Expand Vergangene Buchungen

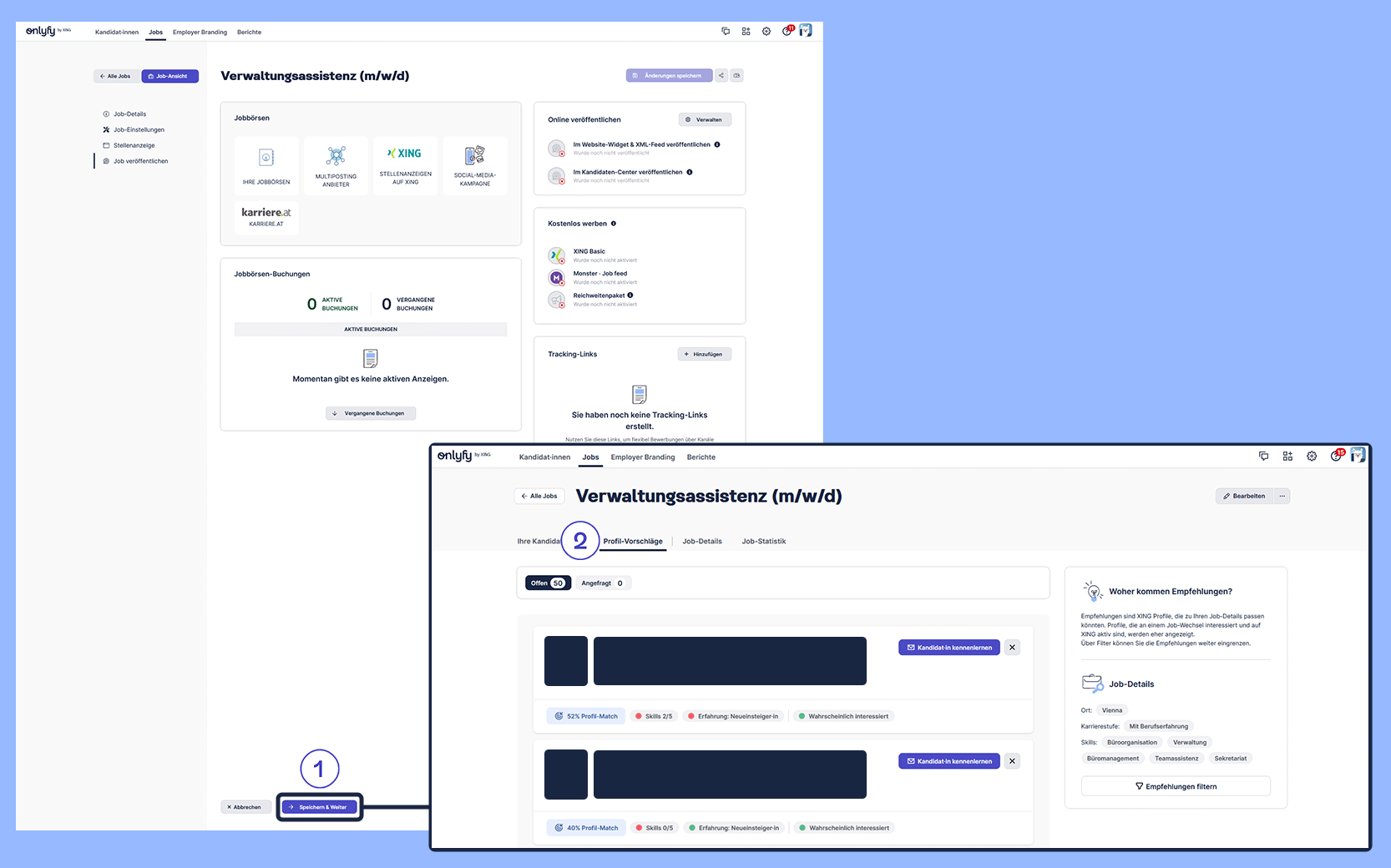[x=370, y=413]
